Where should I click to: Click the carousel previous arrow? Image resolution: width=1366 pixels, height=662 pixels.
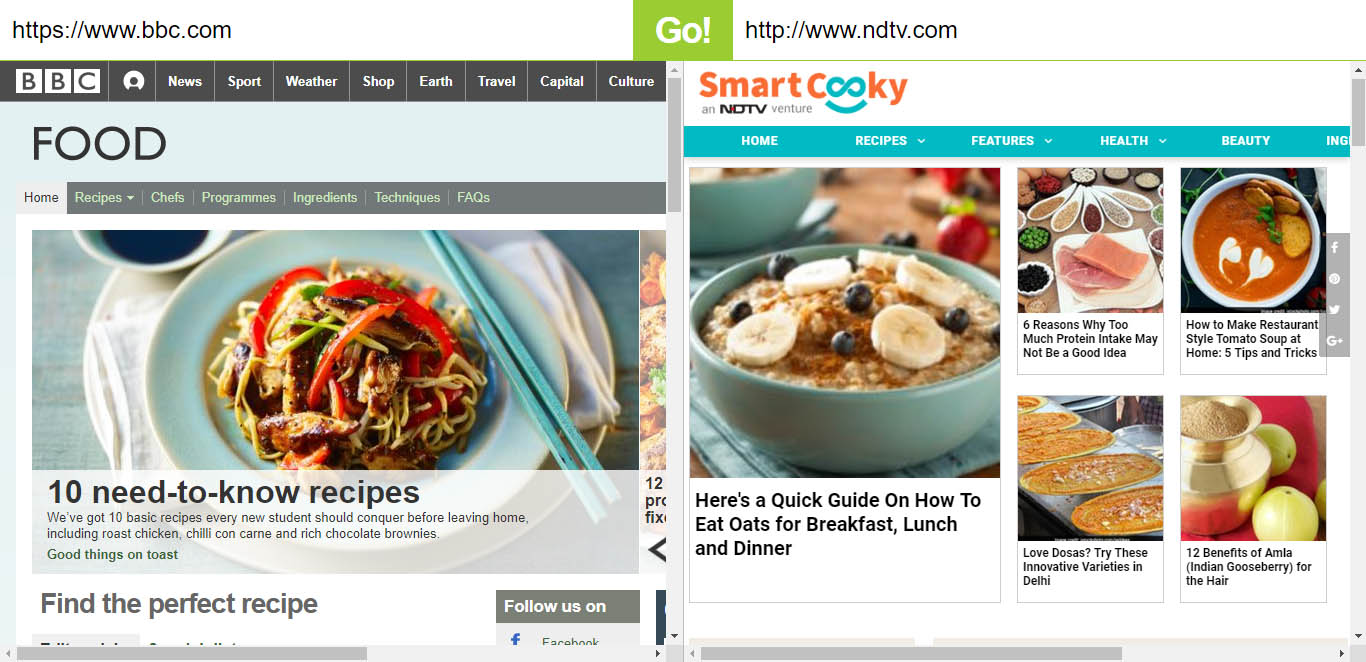(656, 549)
